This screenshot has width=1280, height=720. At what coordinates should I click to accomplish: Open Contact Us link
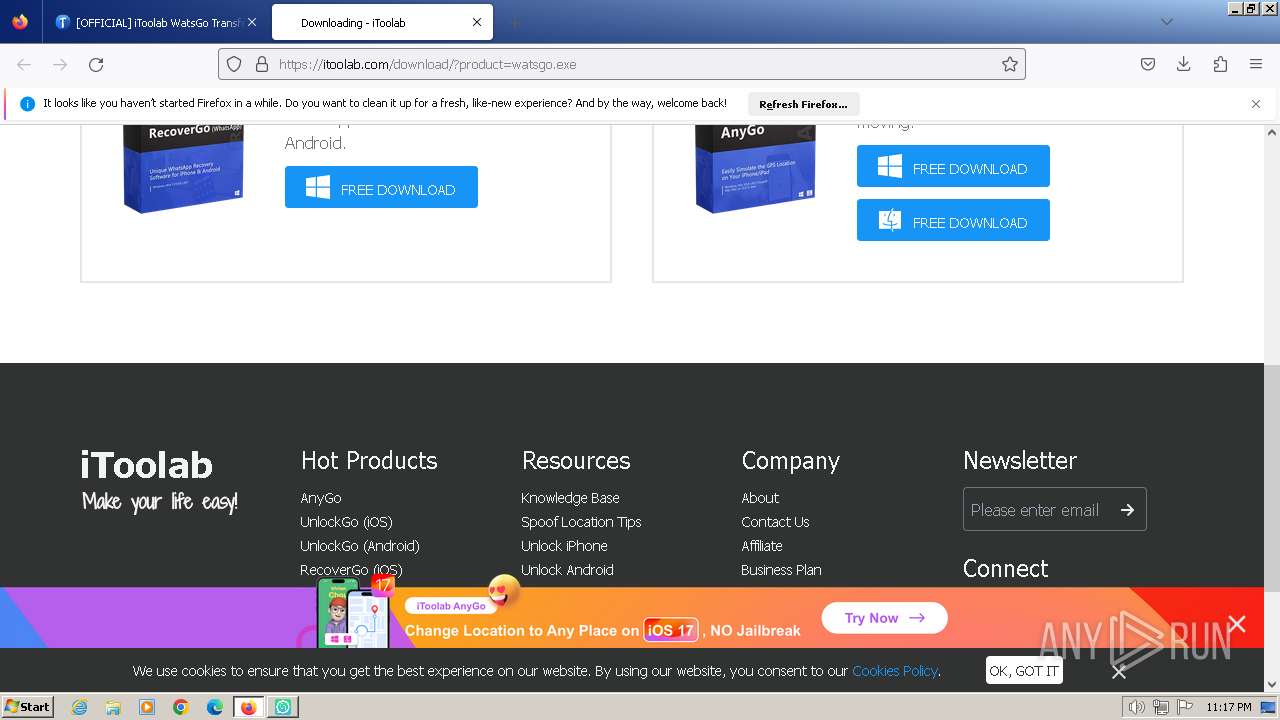(775, 522)
